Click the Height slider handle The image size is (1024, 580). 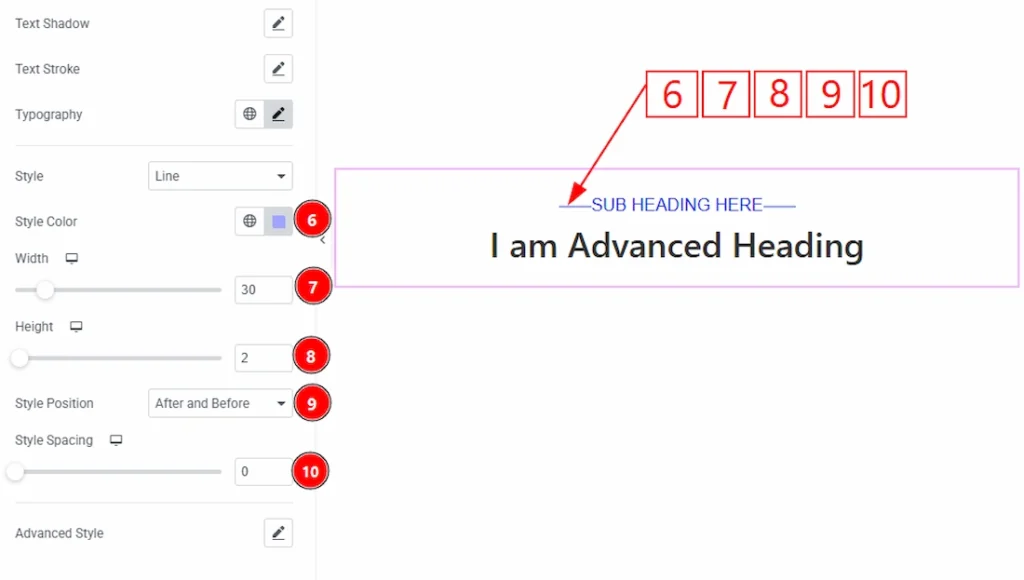tap(19, 357)
